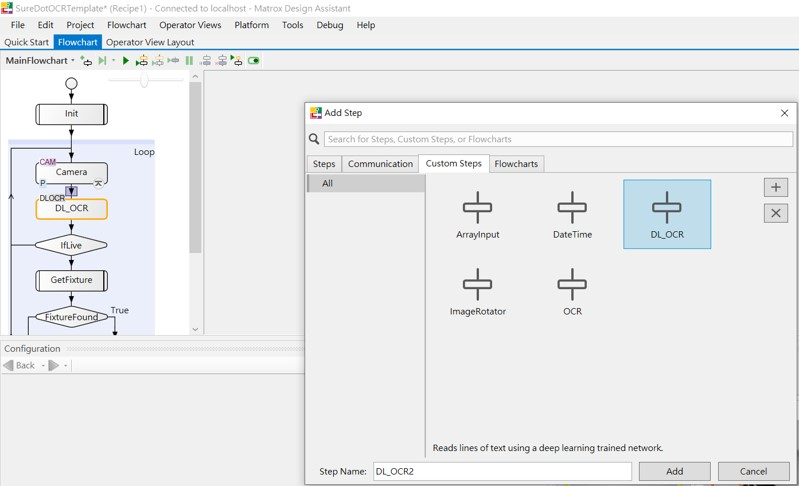Viewport: 799px width, 486px height.
Task: Click the X button to remove custom step
Action: tap(776, 213)
